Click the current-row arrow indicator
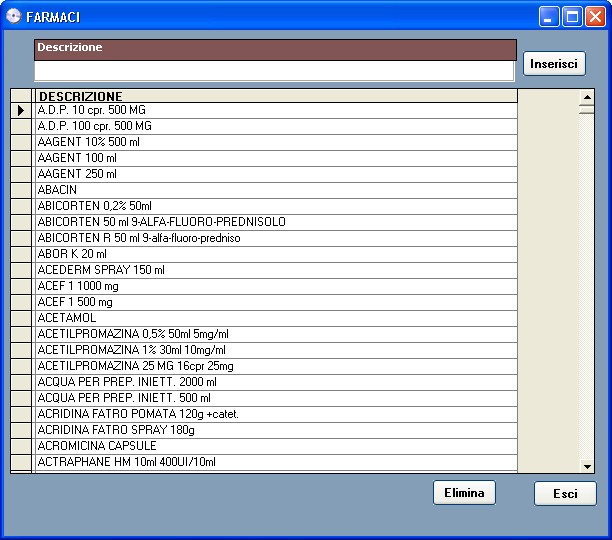The height and width of the screenshot is (540, 612). pyautogui.click(x=21, y=111)
